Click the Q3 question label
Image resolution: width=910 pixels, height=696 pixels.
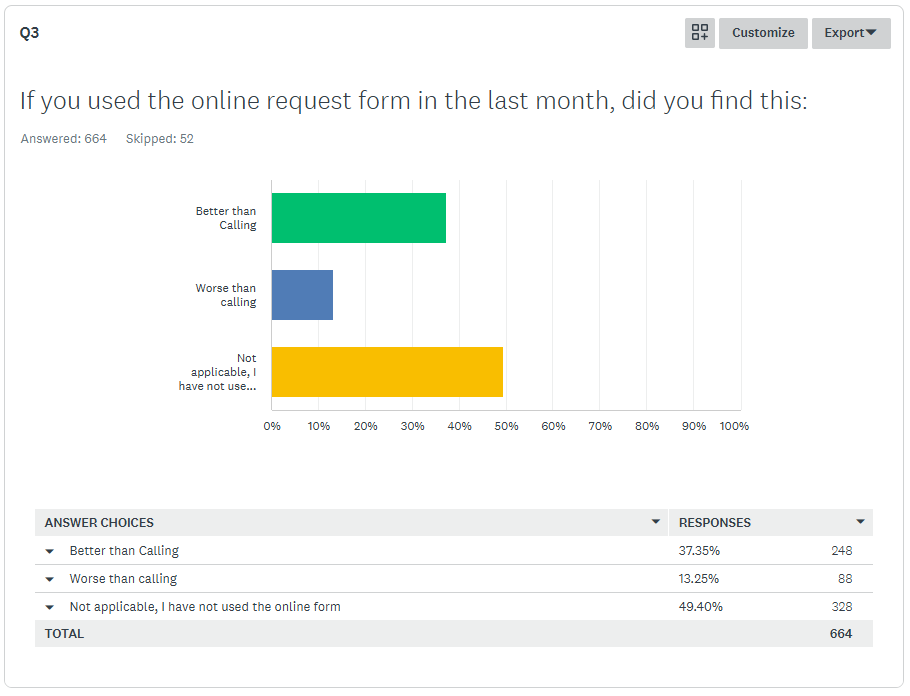point(30,33)
